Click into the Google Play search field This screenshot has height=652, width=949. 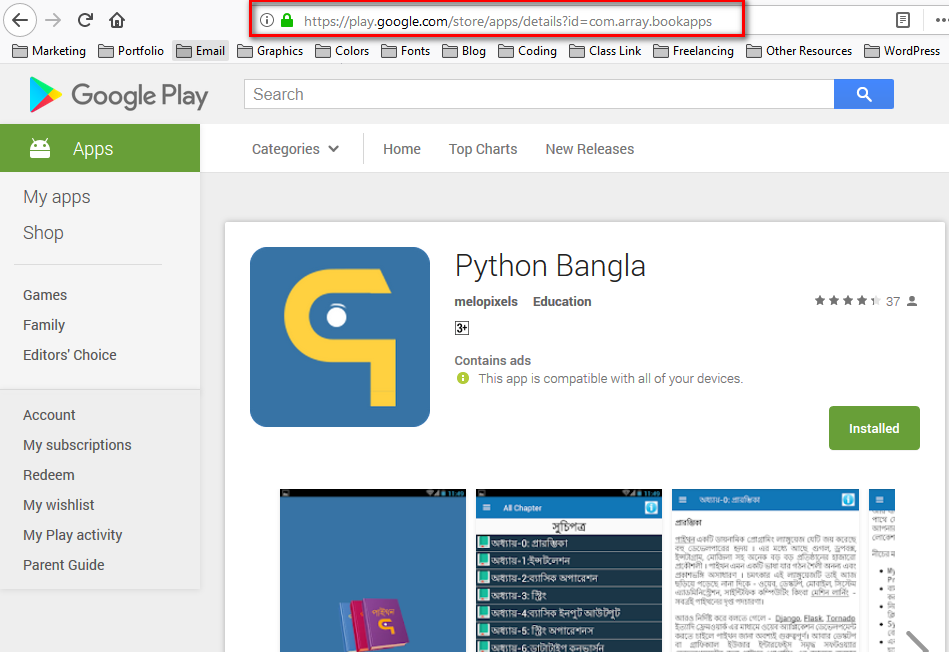(539, 94)
